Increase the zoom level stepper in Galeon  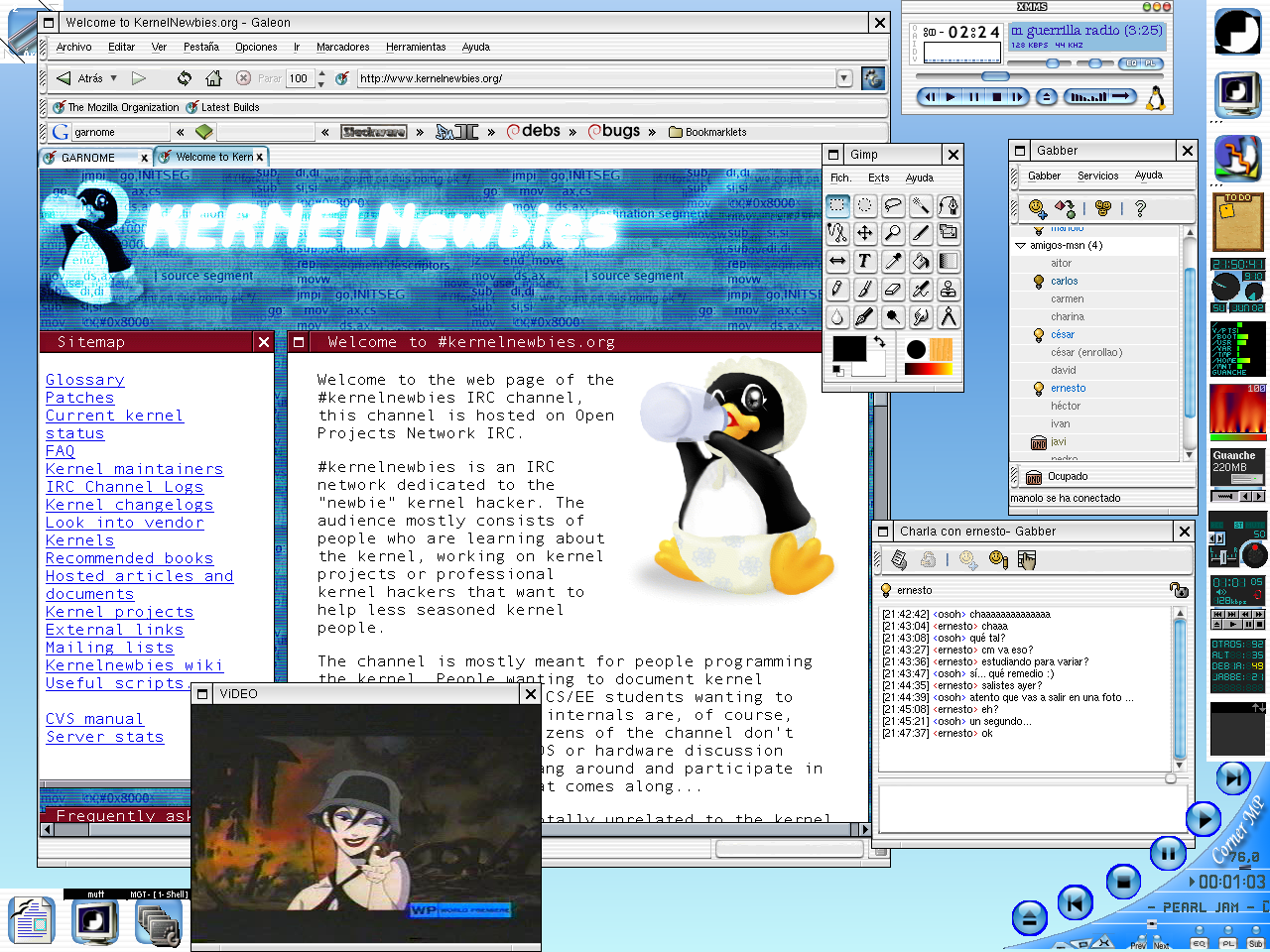pyautogui.click(x=320, y=74)
